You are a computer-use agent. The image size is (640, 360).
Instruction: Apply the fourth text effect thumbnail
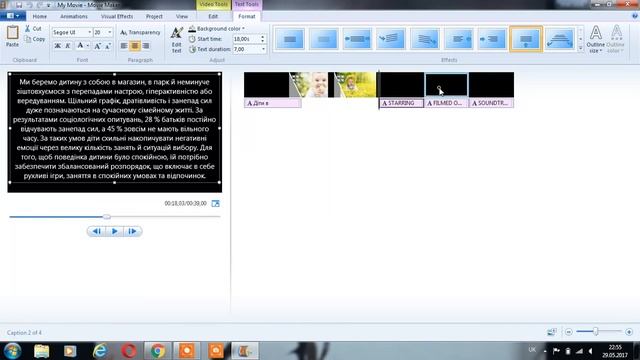point(391,39)
